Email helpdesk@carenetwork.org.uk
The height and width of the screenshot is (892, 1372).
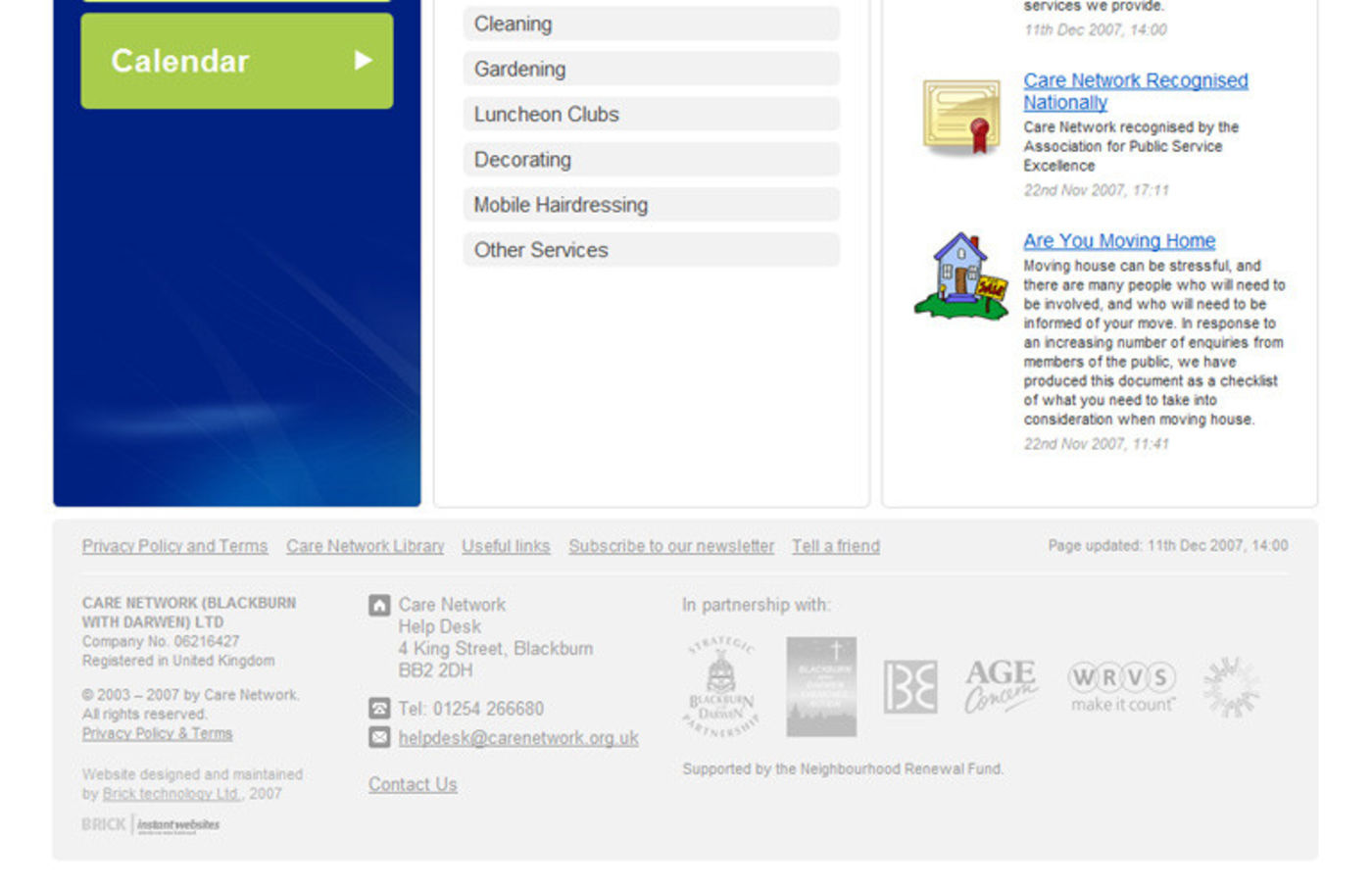(518, 738)
